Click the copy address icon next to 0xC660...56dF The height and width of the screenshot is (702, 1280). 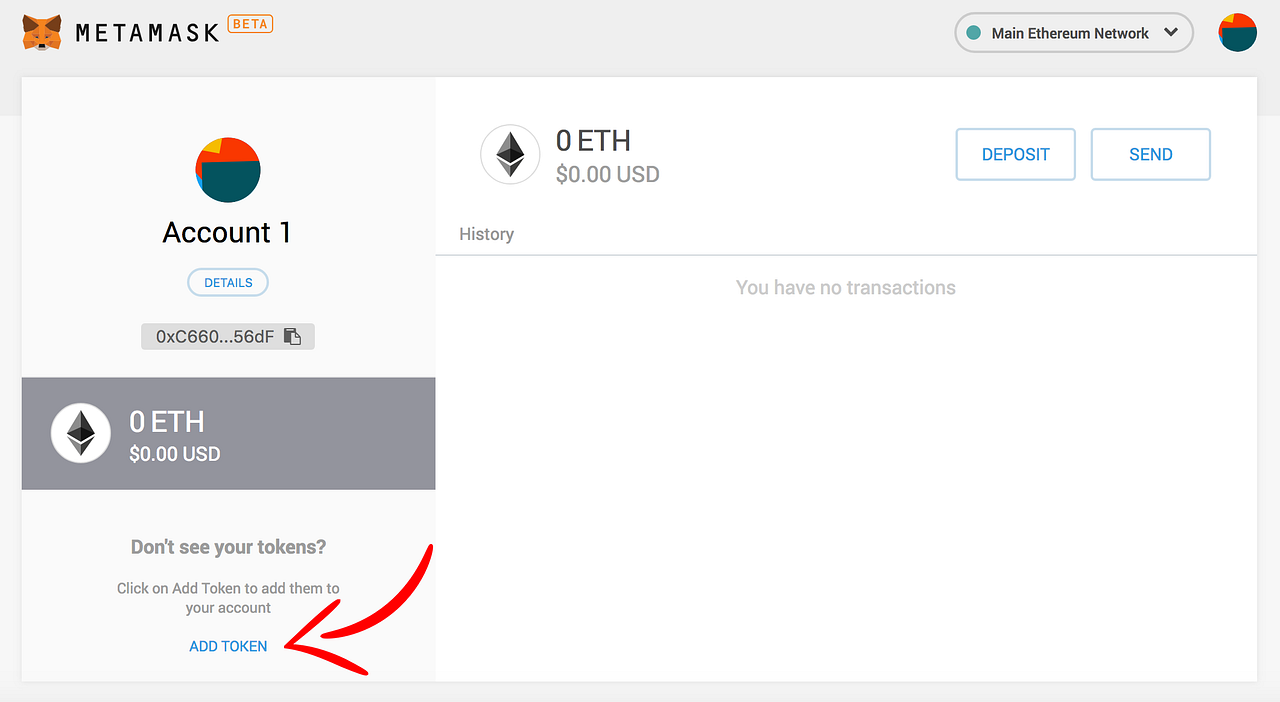pyautogui.click(x=292, y=336)
